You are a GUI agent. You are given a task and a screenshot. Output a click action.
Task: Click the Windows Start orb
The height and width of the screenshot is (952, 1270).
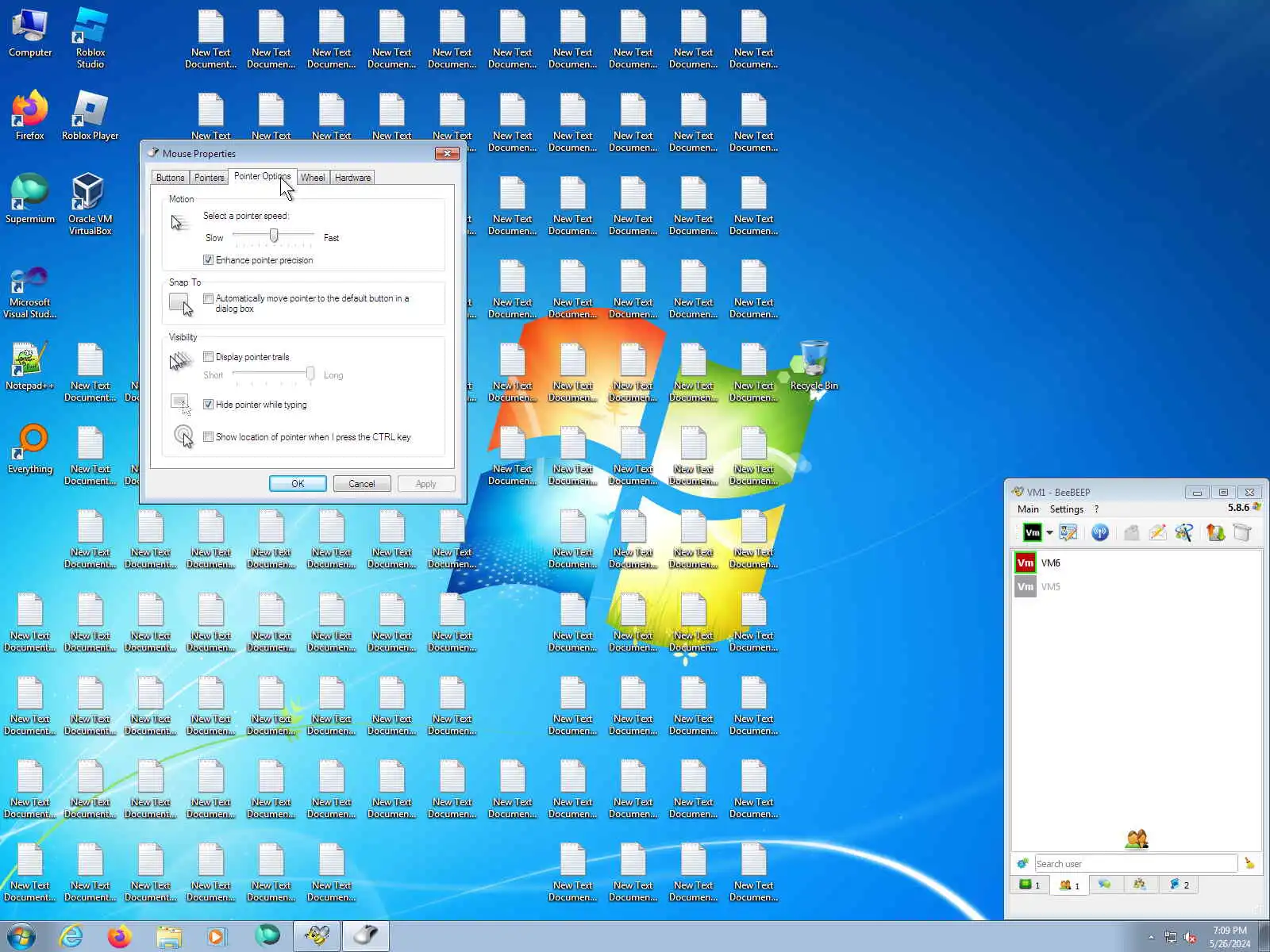21,936
